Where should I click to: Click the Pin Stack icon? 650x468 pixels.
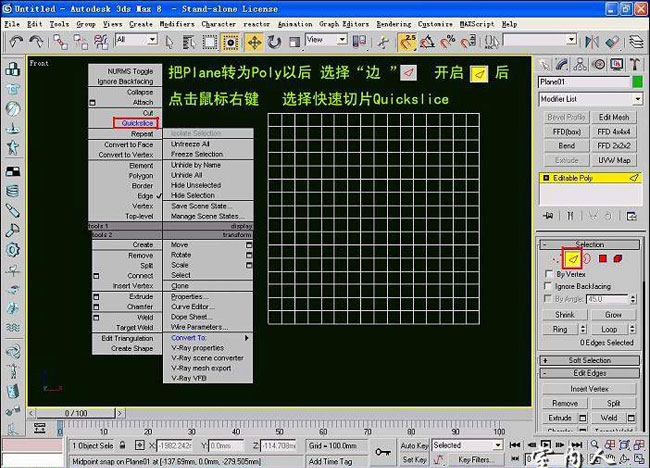(x=549, y=216)
